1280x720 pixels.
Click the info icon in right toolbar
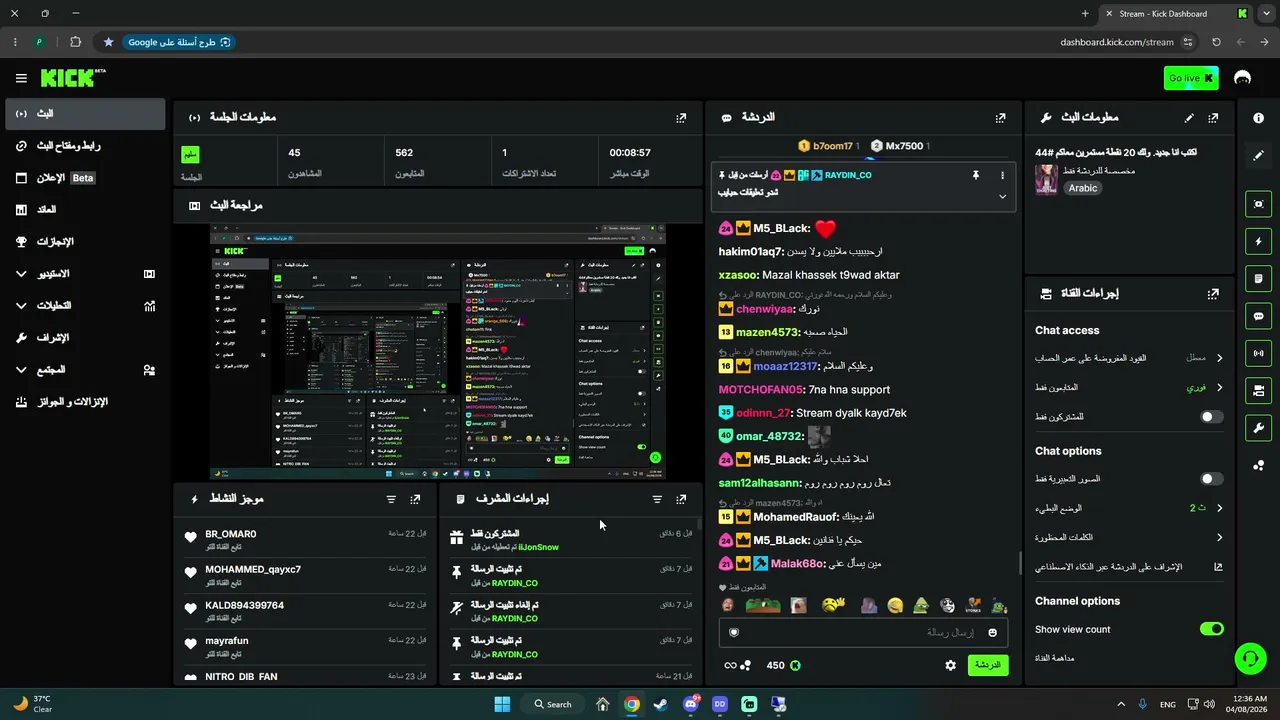pos(1258,118)
